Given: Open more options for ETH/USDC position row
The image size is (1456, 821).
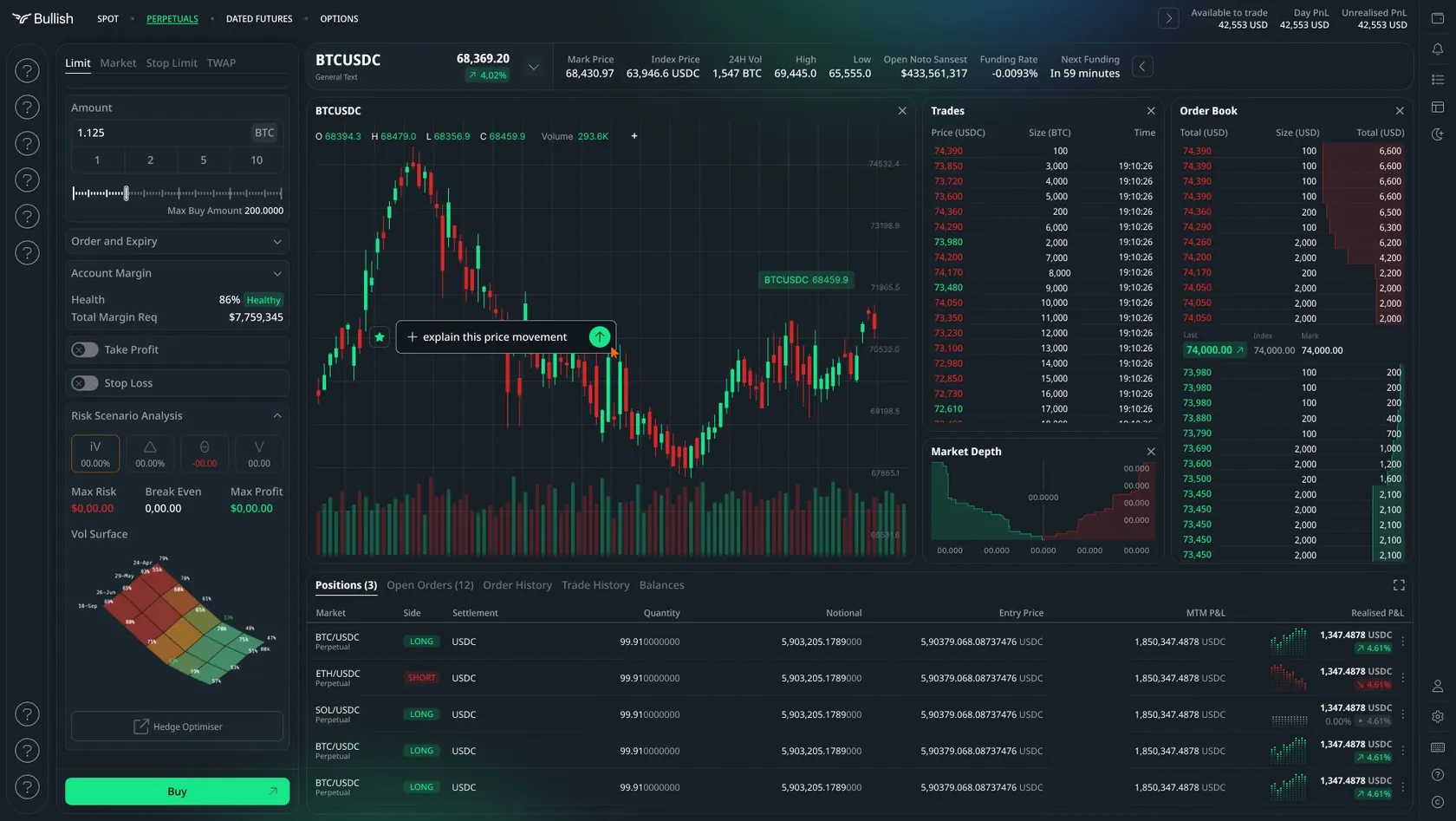Looking at the screenshot, I should 1403,678.
